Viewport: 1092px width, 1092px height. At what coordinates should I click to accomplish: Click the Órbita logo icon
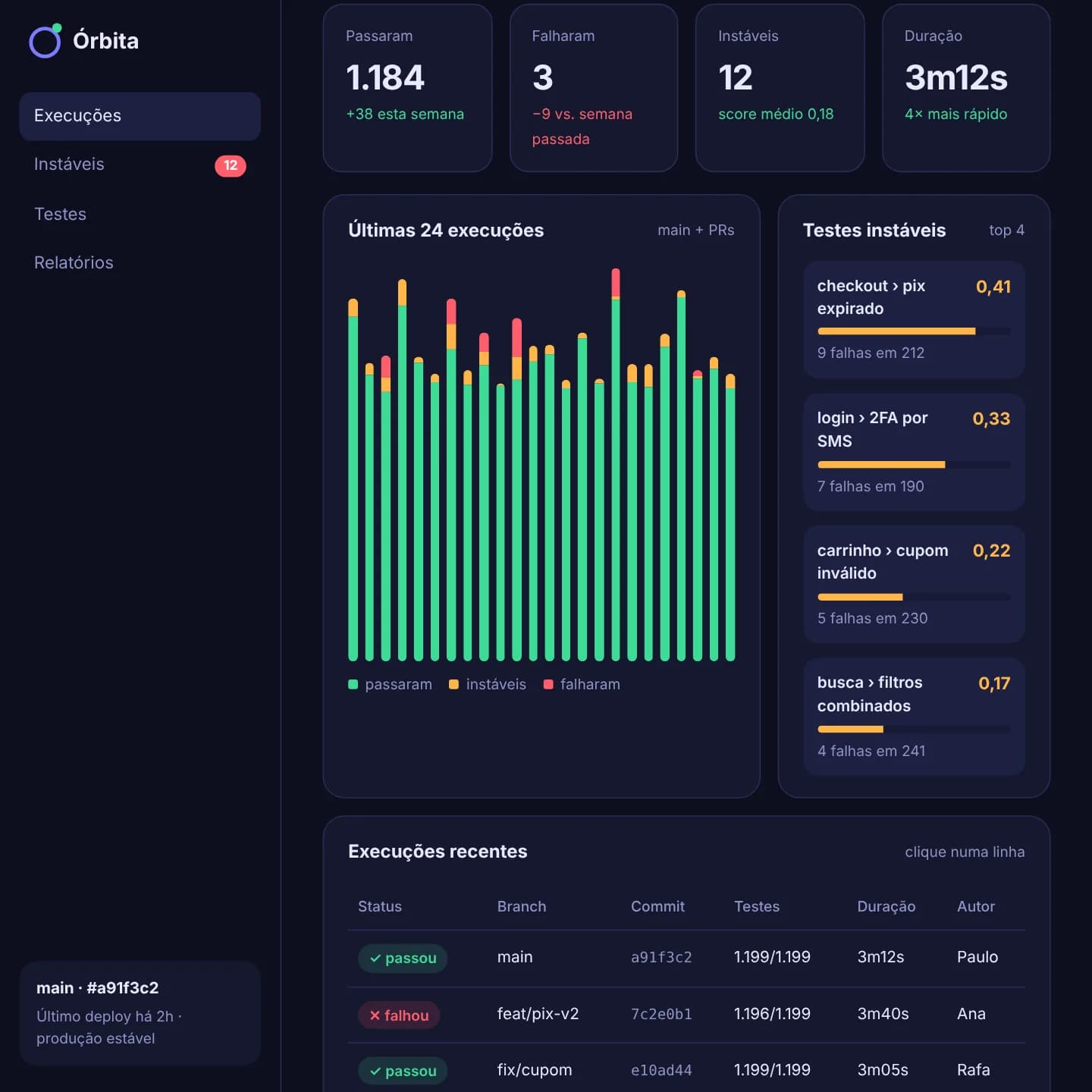pyautogui.click(x=45, y=41)
